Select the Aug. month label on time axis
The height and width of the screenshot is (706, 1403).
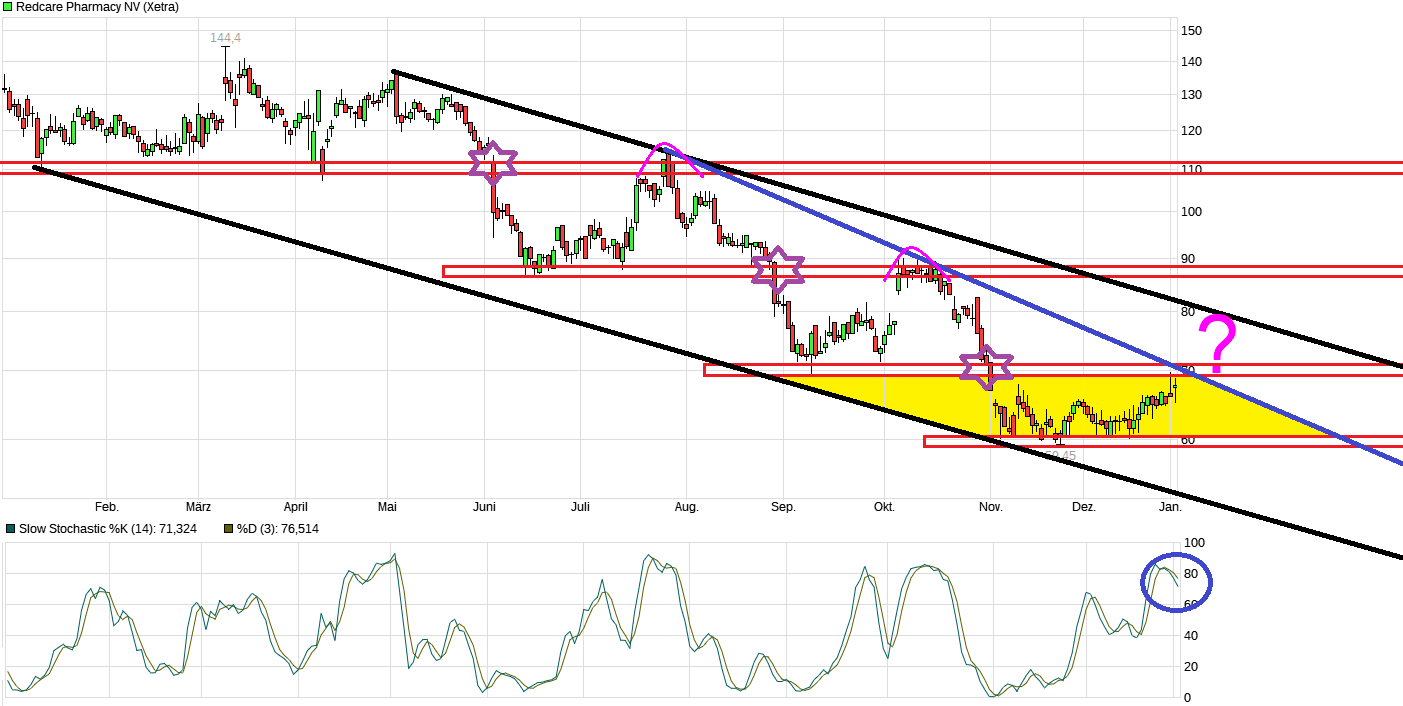(686, 507)
